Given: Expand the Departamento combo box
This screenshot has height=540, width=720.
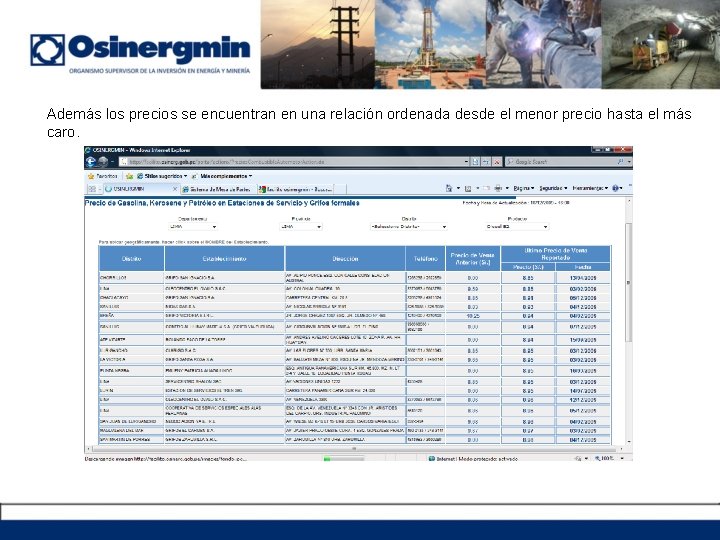Looking at the screenshot, I should (192, 227).
